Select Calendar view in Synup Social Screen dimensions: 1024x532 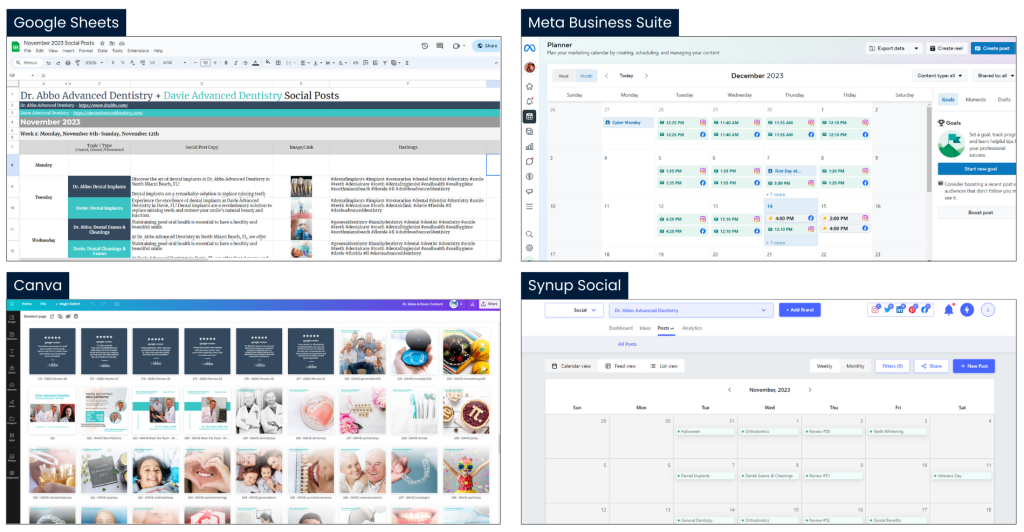click(571, 366)
